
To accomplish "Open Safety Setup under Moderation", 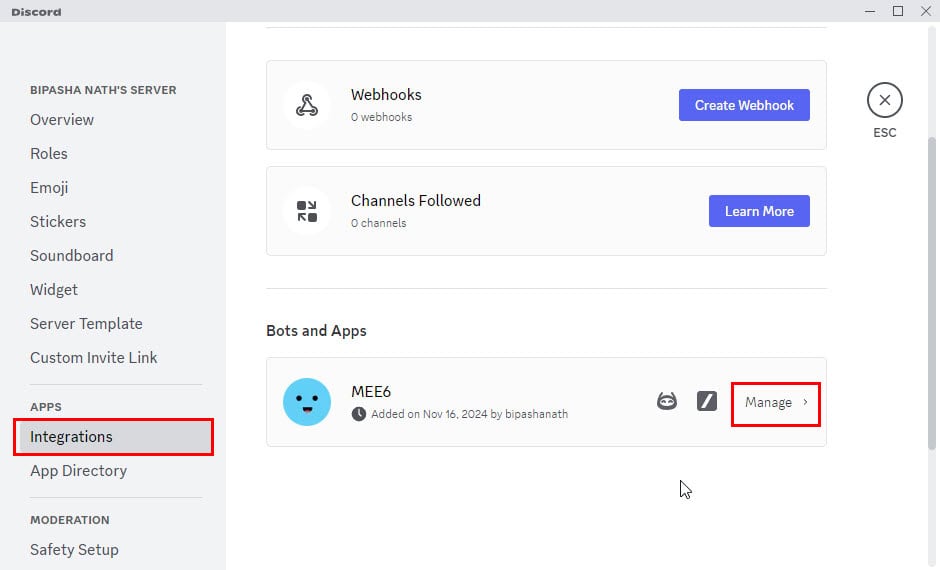I will pos(74,550).
